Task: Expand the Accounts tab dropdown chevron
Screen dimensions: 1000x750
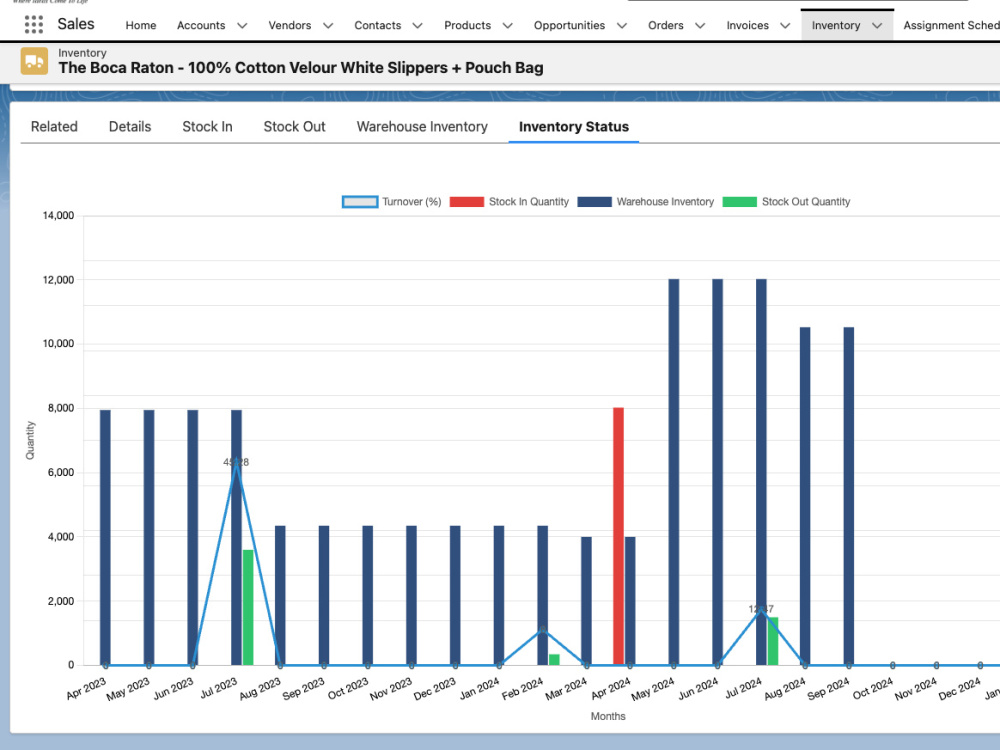Action: tap(242, 26)
